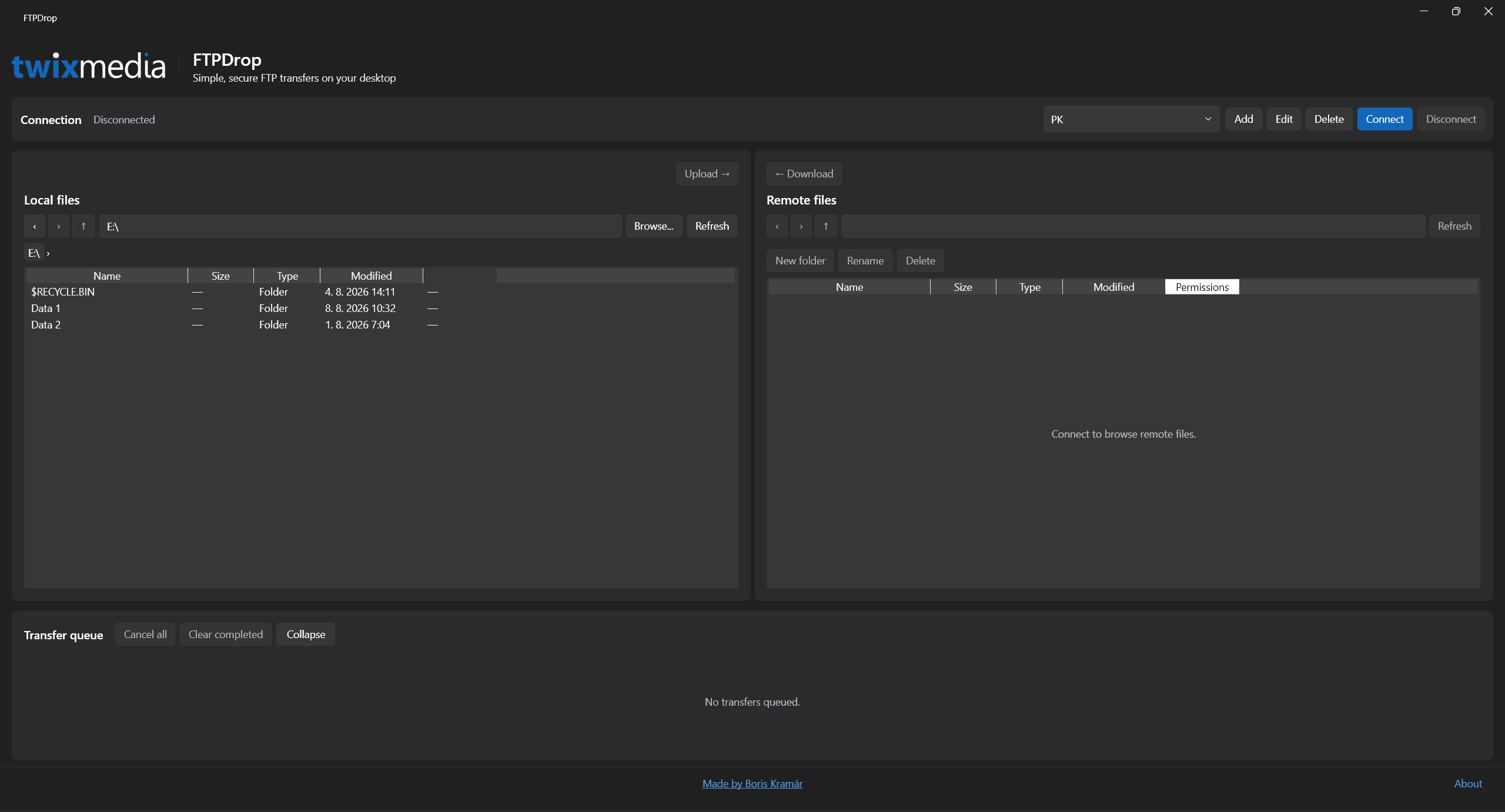Viewport: 1505px width, 812px height.
Task: Sort remote files by Name column
Action: click(x=850, y=287)
